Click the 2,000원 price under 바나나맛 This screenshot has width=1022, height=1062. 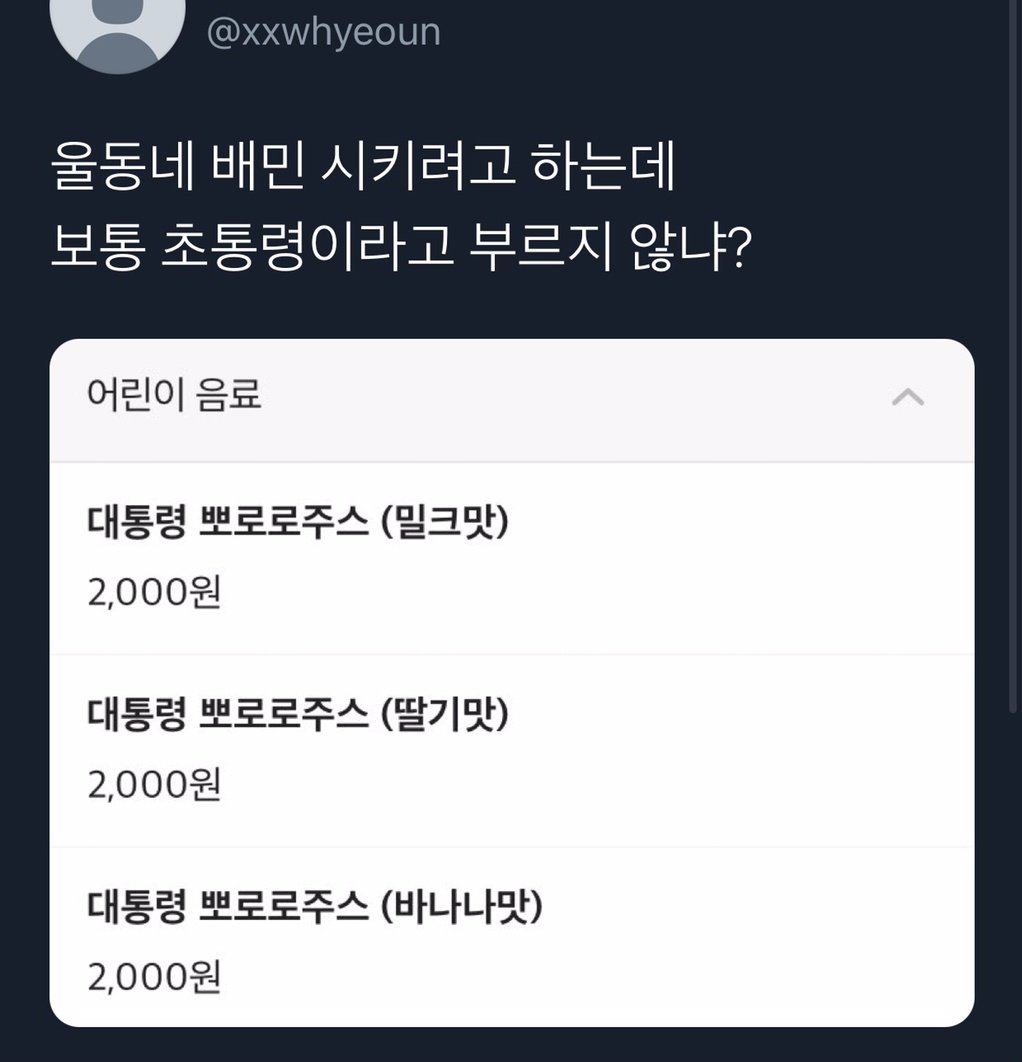[x=154, y=977]
